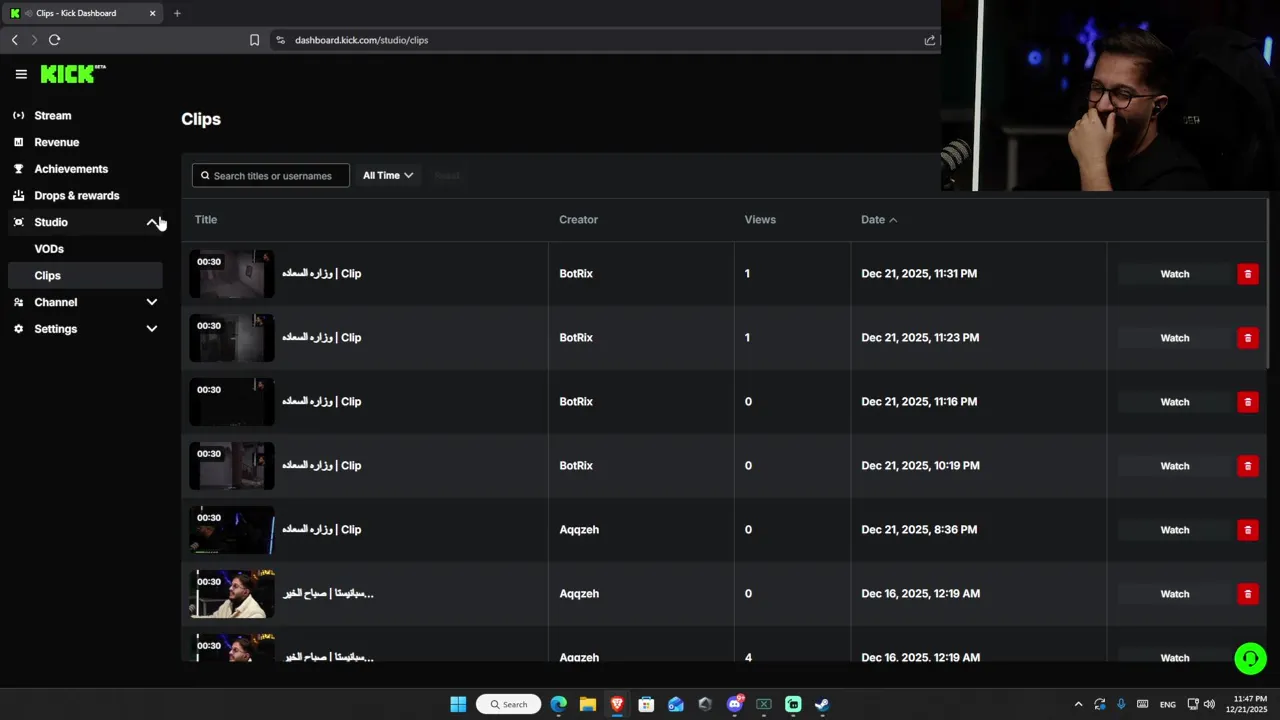The width and height of the screenshot is (1280, 720).
Task: Delete the Dec 16 clip with 0 views
Action: pyautogui.click(x=1247, y=594)
